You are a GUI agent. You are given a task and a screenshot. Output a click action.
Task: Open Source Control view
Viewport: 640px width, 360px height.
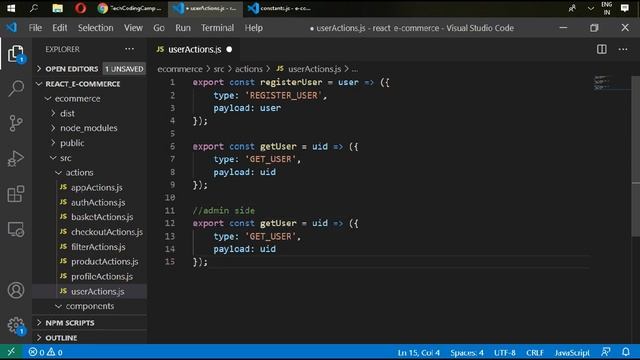tap(16, 123)
